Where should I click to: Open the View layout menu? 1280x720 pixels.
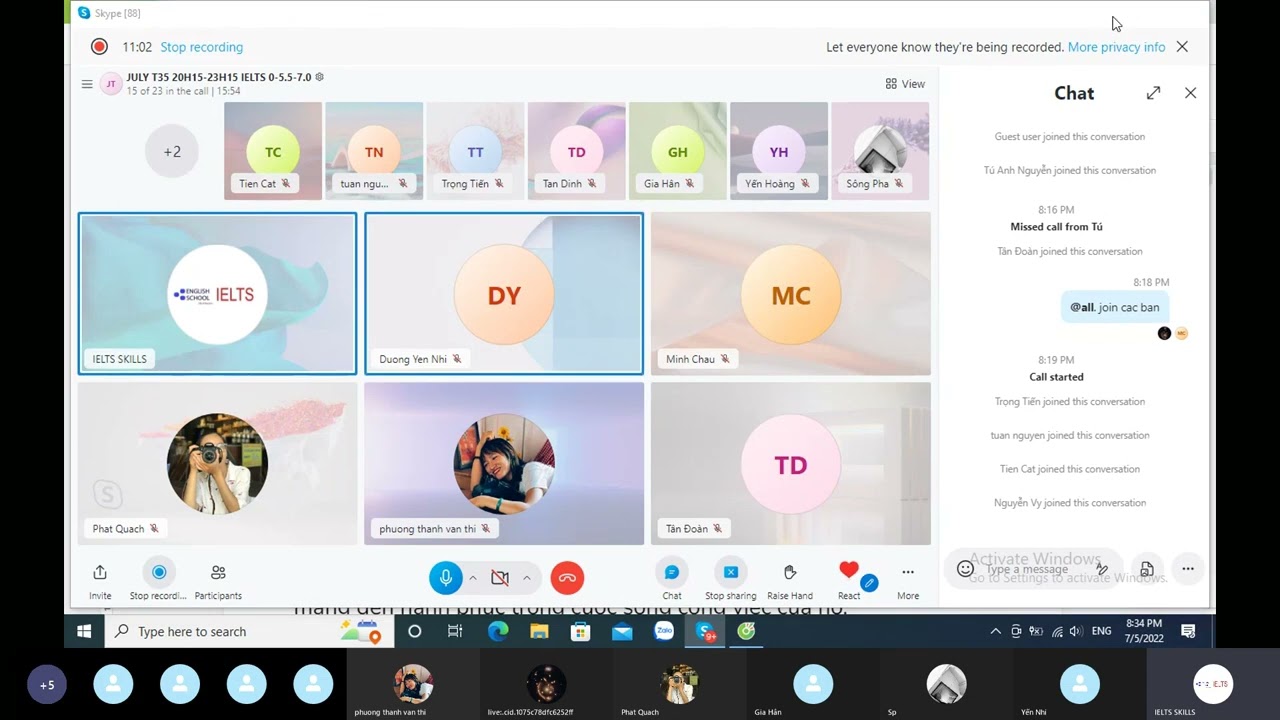[905, 84]
